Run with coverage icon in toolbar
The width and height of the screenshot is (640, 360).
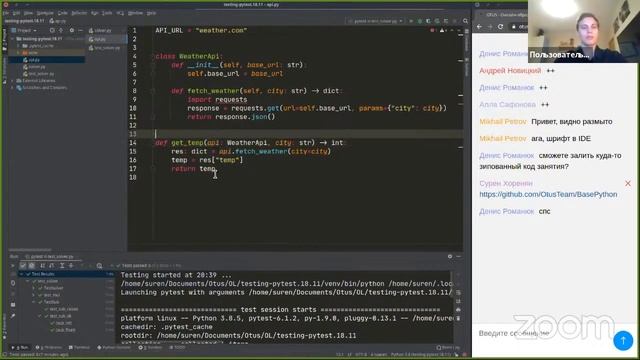428,21
